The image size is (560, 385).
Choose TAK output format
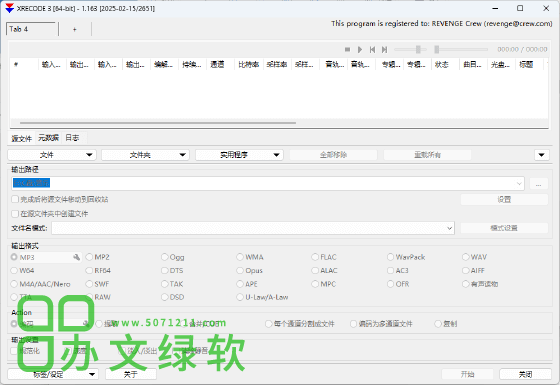[172, 284]
